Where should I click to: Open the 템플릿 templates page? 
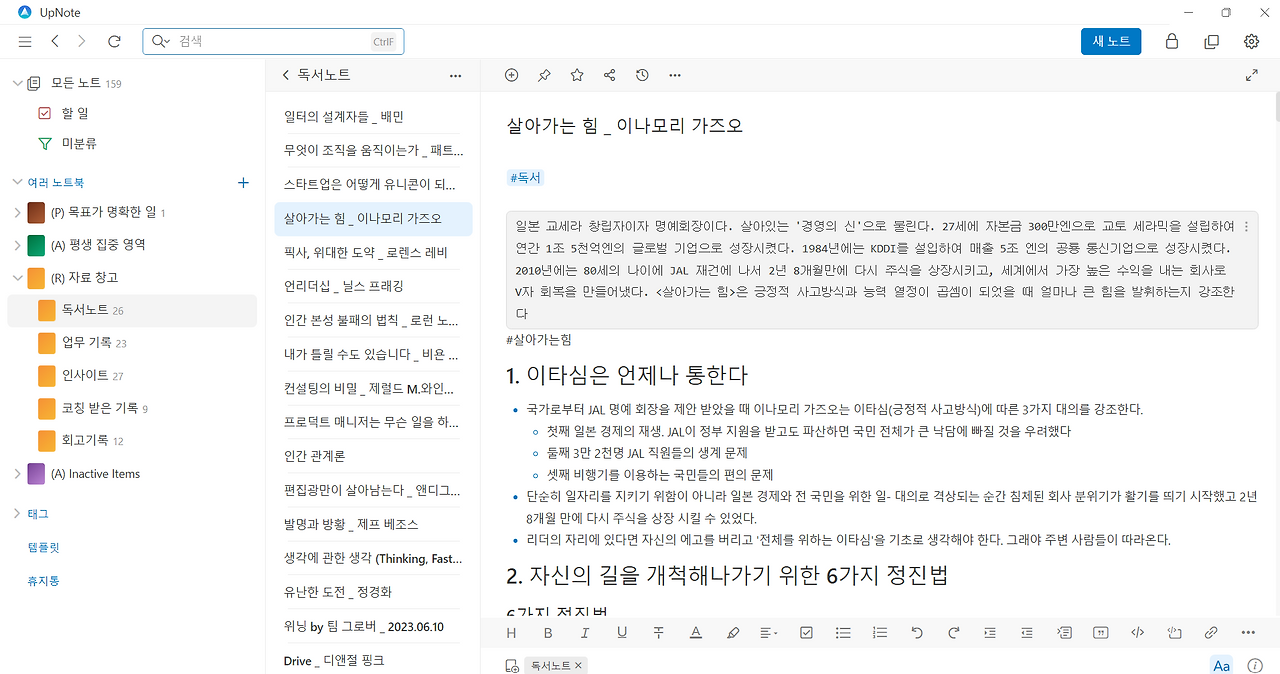pyautogui.click(x=44, y=547)
